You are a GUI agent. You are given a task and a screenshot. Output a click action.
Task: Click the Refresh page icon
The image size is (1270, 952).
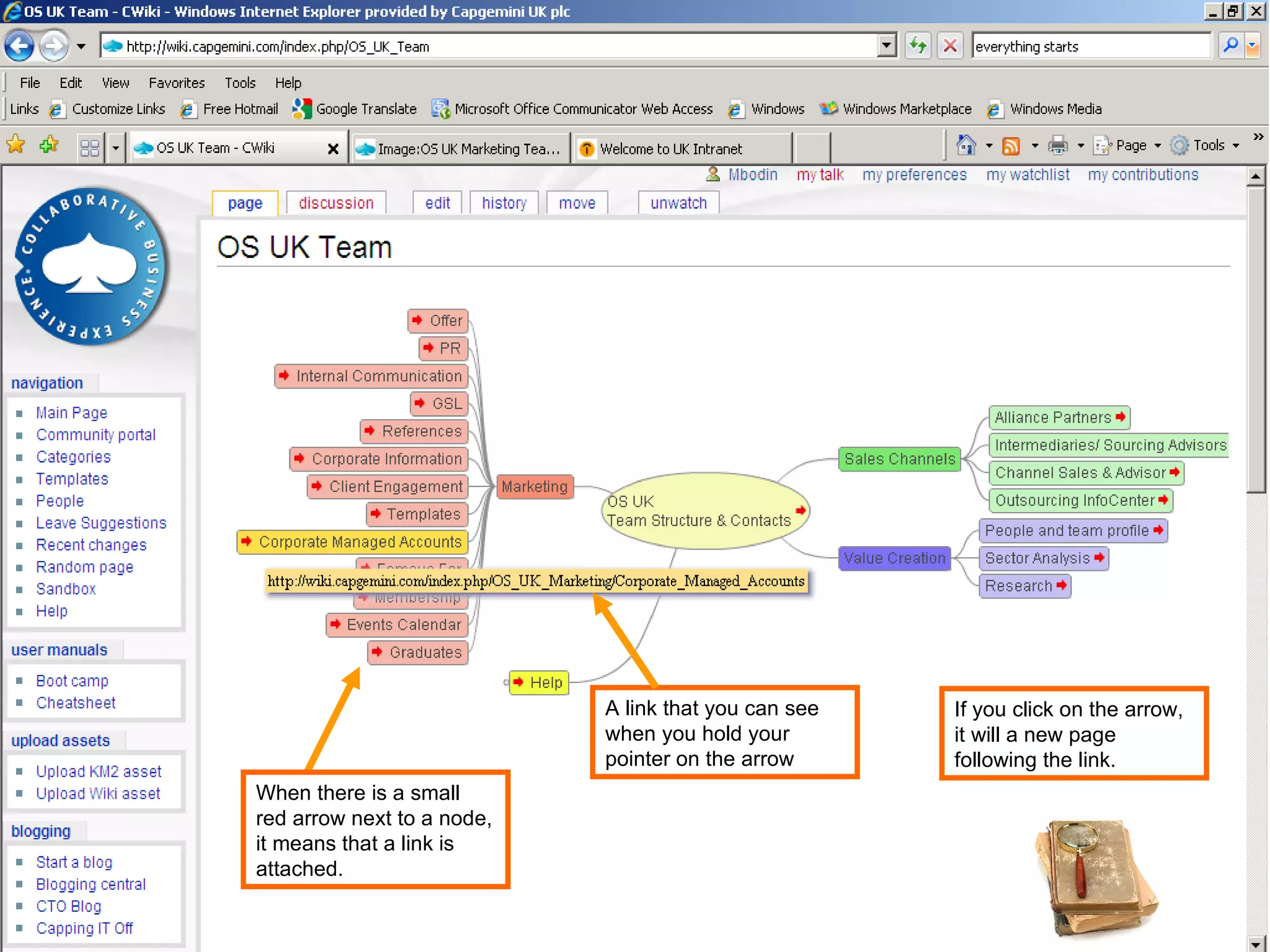coord(918,46)
